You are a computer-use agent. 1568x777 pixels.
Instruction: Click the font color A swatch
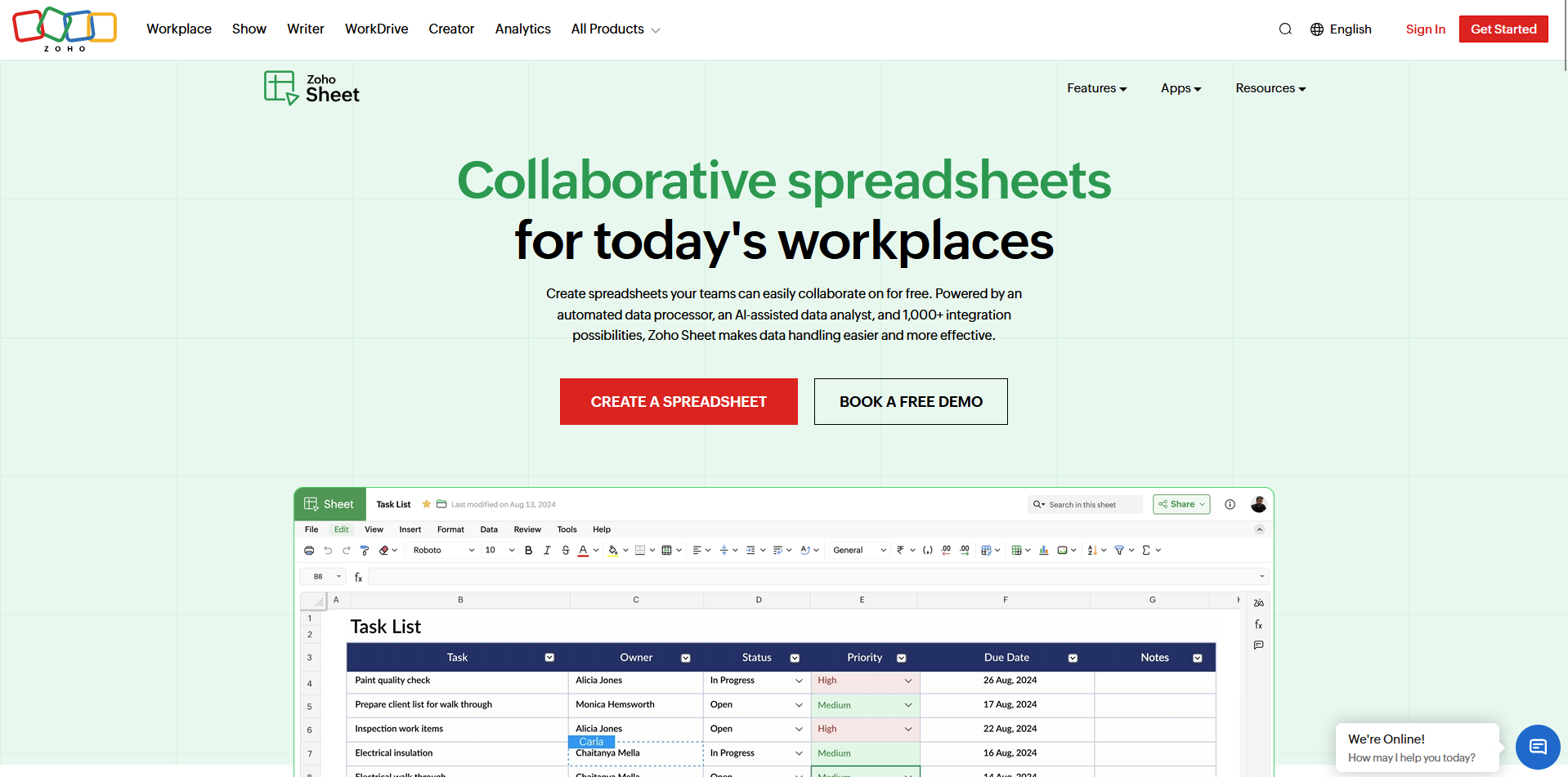(x=583, y=551)
